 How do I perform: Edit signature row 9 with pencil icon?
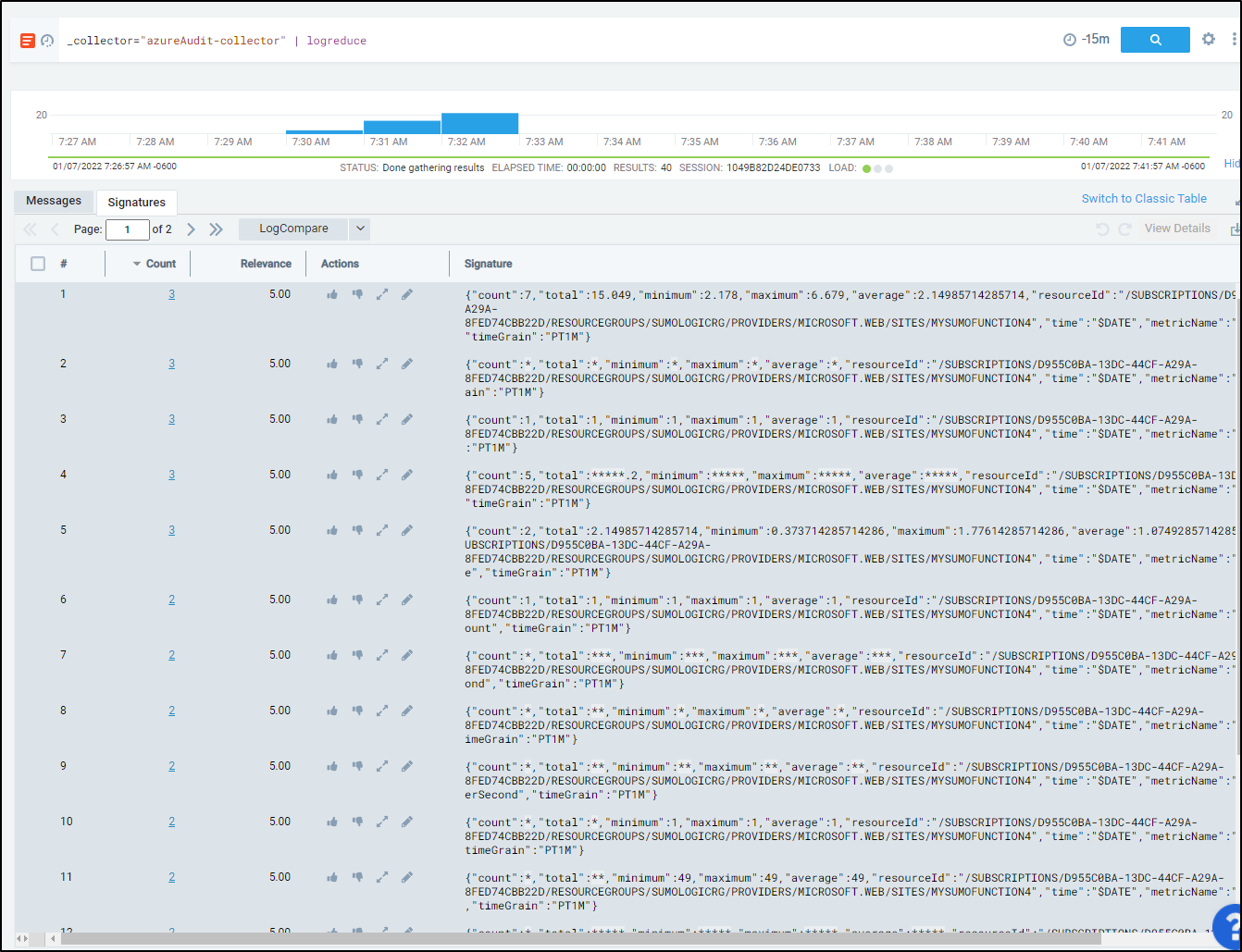point(407,767)
